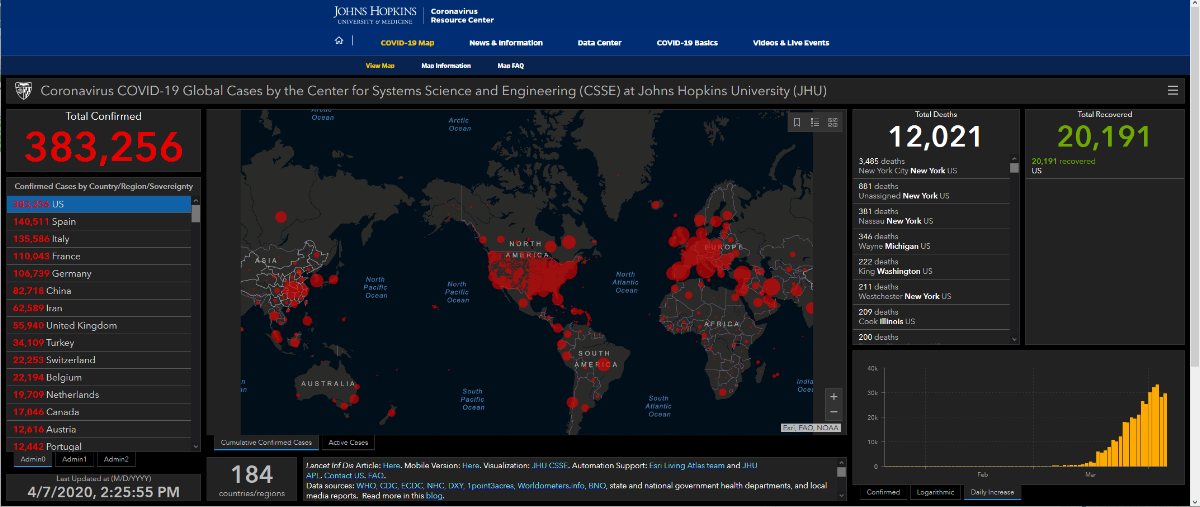Open the News & Information menu
The image size is (1200, 507).
tap(506, 43)
